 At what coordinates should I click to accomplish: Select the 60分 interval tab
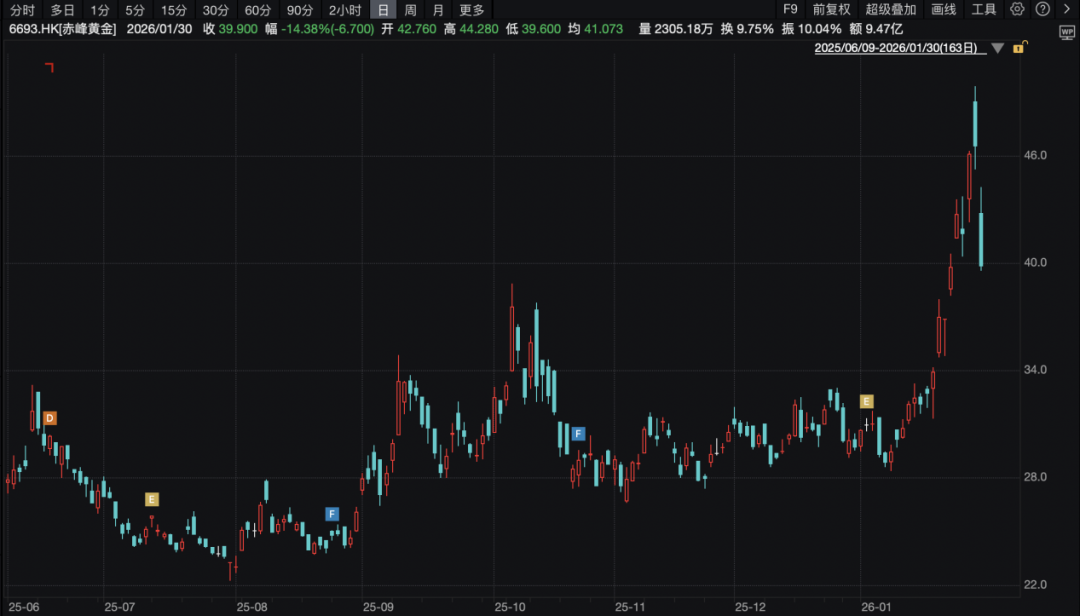[258, 10]
